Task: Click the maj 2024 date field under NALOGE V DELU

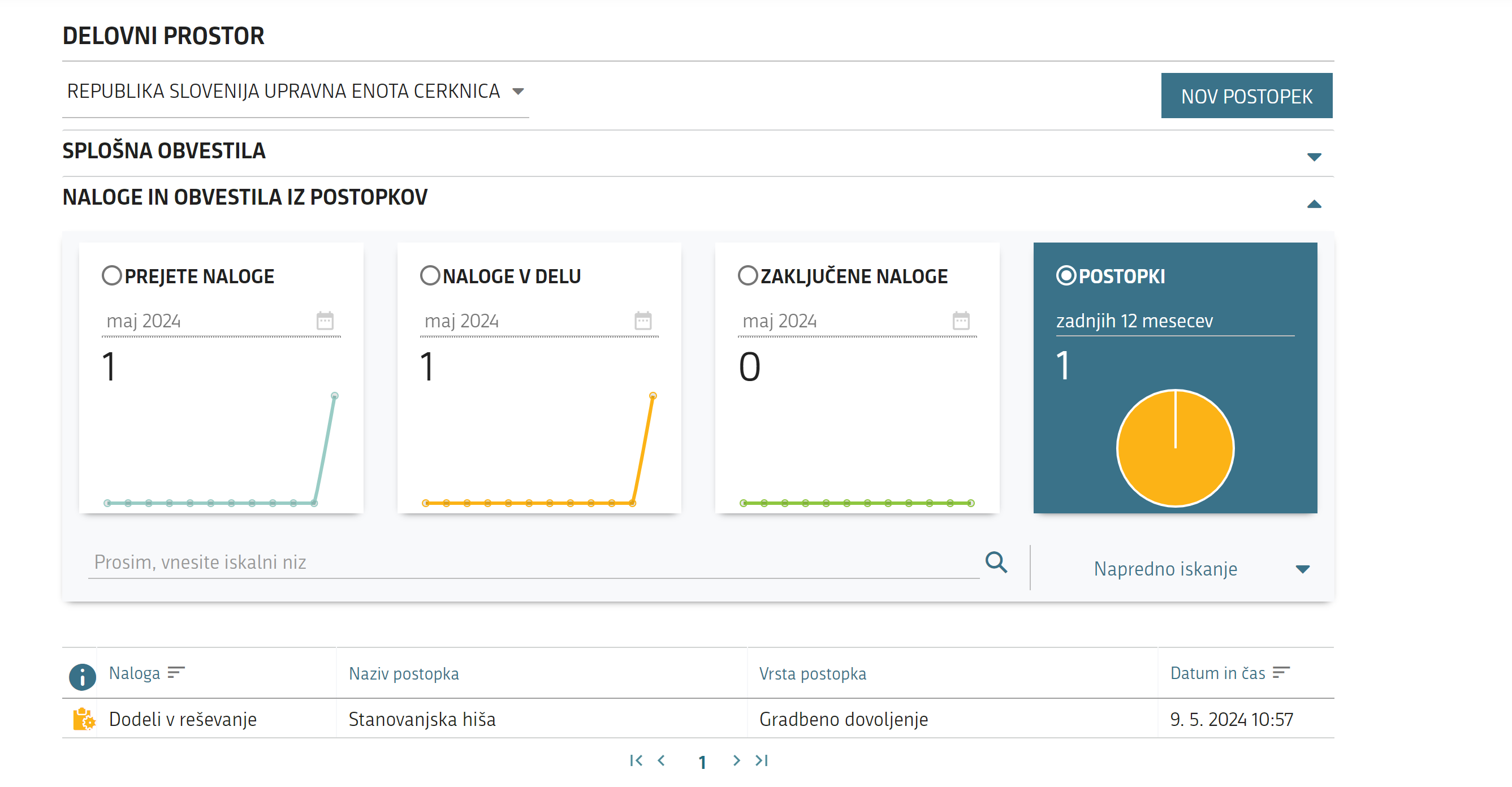Action: 539,321
